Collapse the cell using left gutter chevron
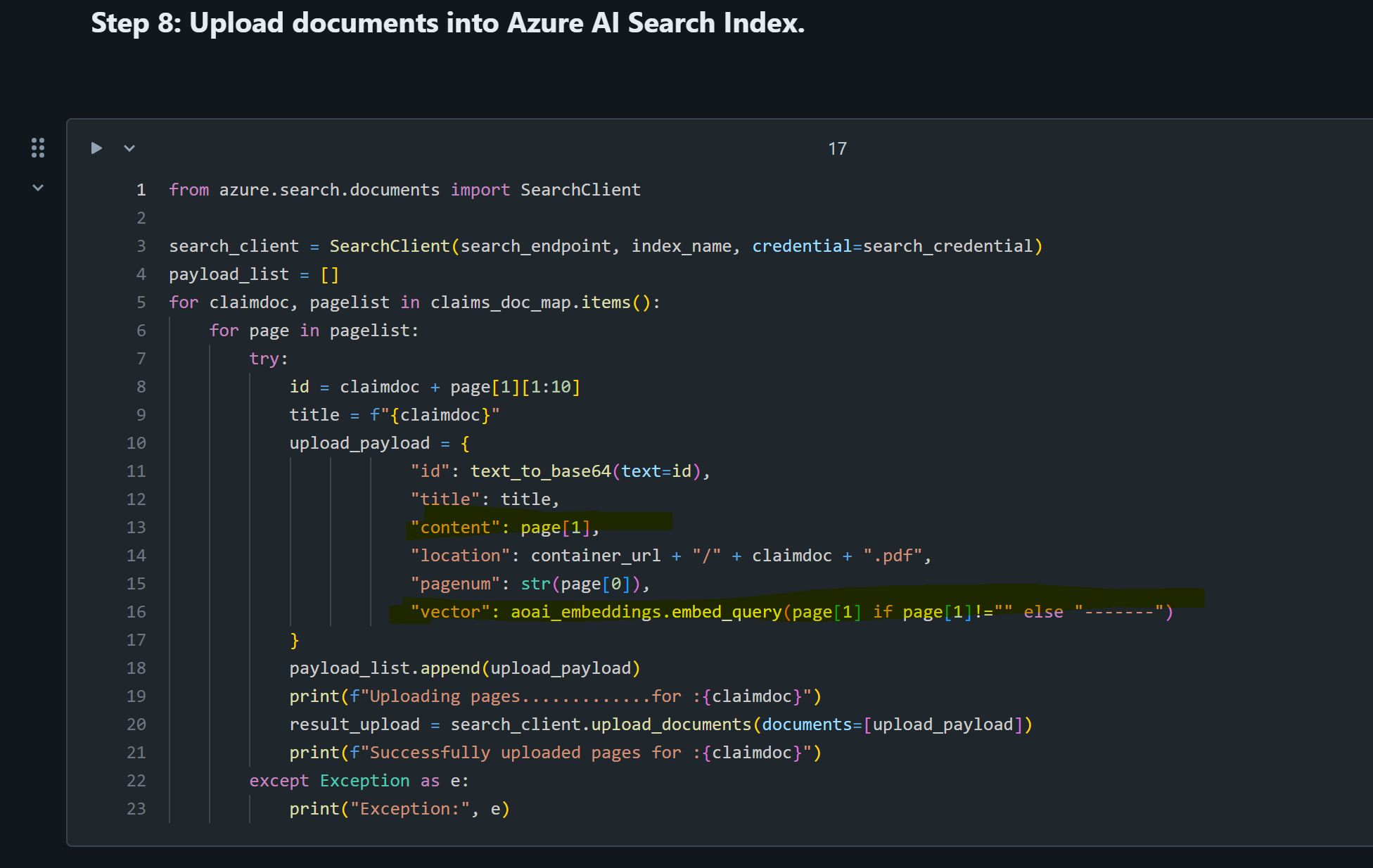This screenshot has width=1373, height=868. coord(38,188)
